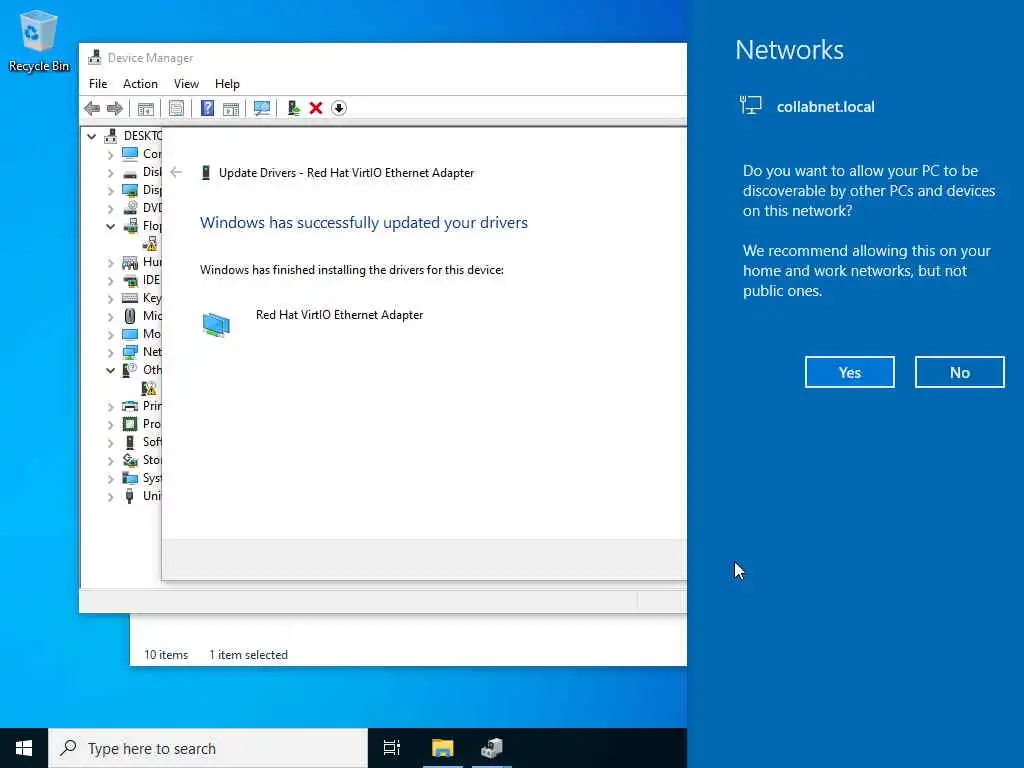Viewport: 1024px width, 768px height.
Task: Click No to decline network discovery
Action: click(x=959, y=372)
